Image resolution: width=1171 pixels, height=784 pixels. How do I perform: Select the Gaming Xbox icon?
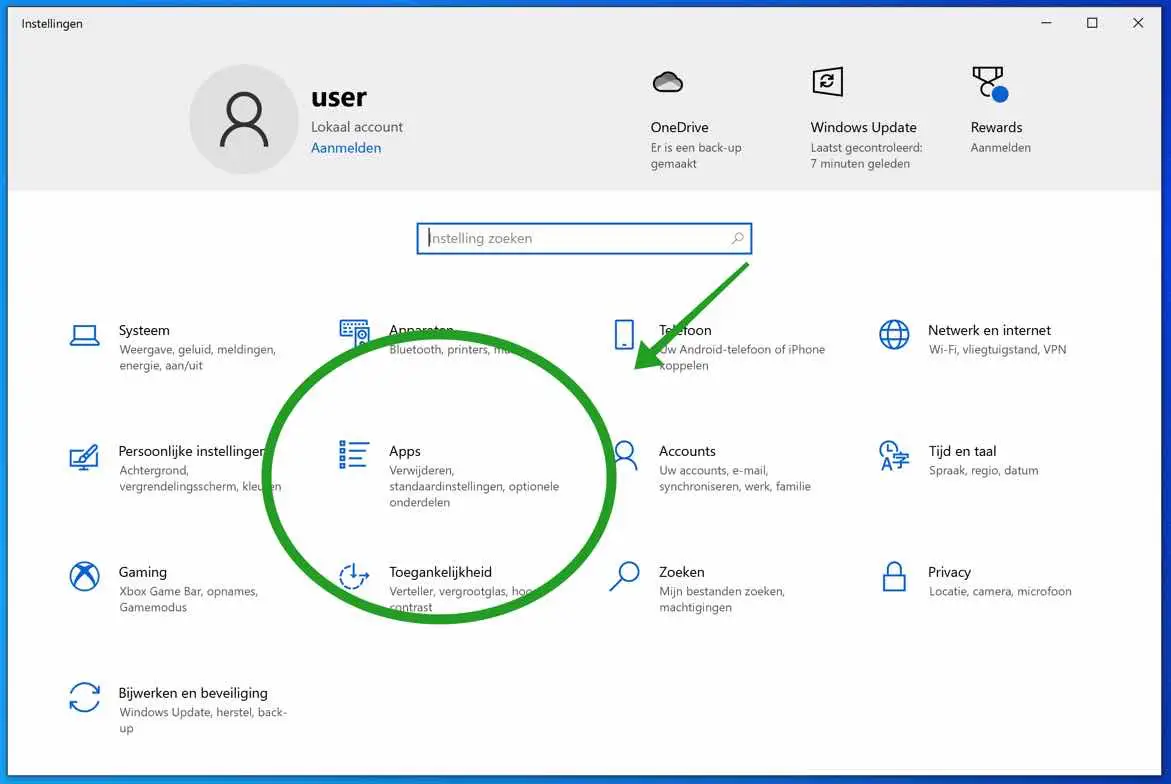coord(84,576)
